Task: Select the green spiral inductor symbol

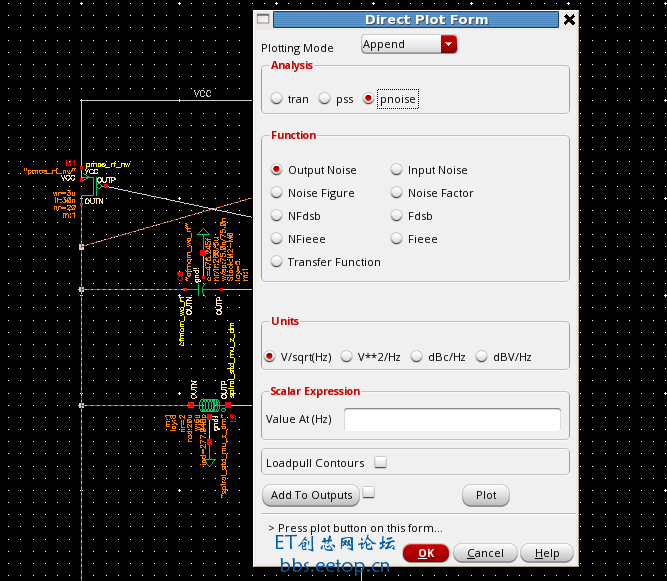Action: (x=209, y=405)
